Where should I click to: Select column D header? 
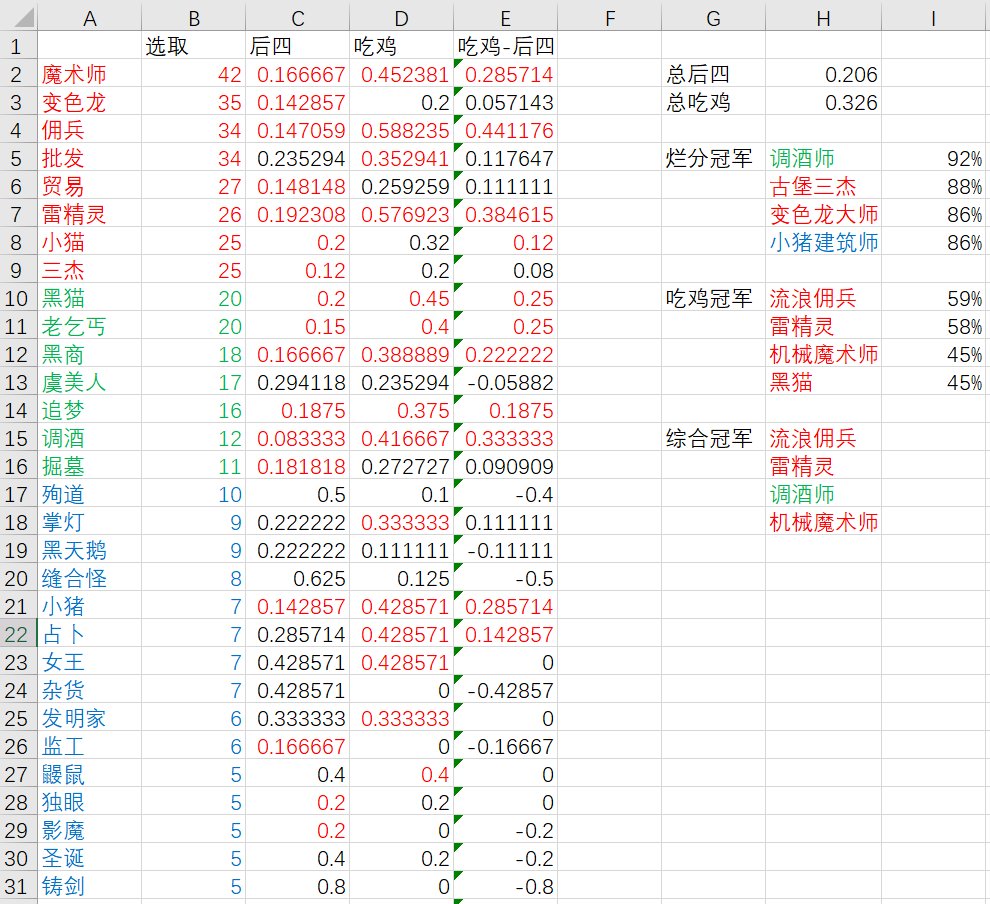pos(402,18)
